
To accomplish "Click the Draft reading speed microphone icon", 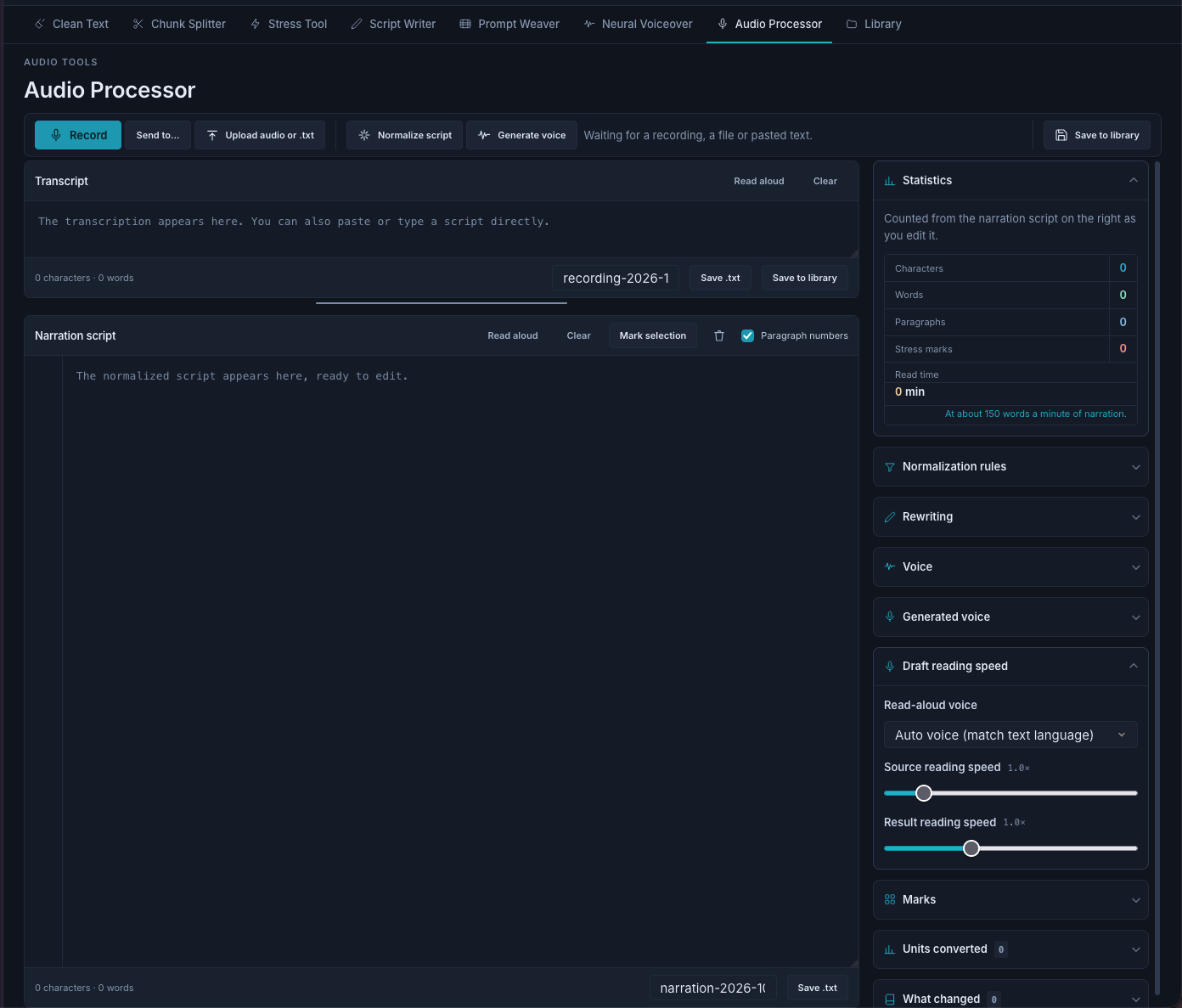I will click(x=890, y=667).
